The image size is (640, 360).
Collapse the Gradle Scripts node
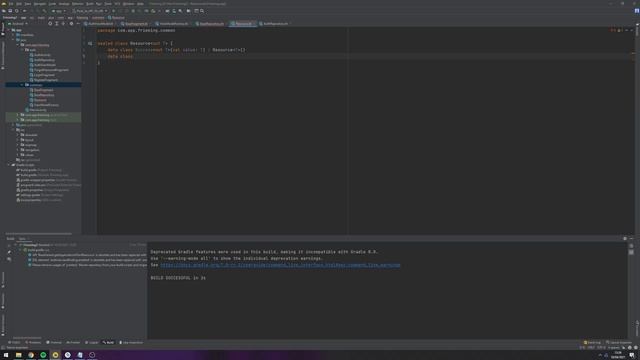click(x=9, y=165)
